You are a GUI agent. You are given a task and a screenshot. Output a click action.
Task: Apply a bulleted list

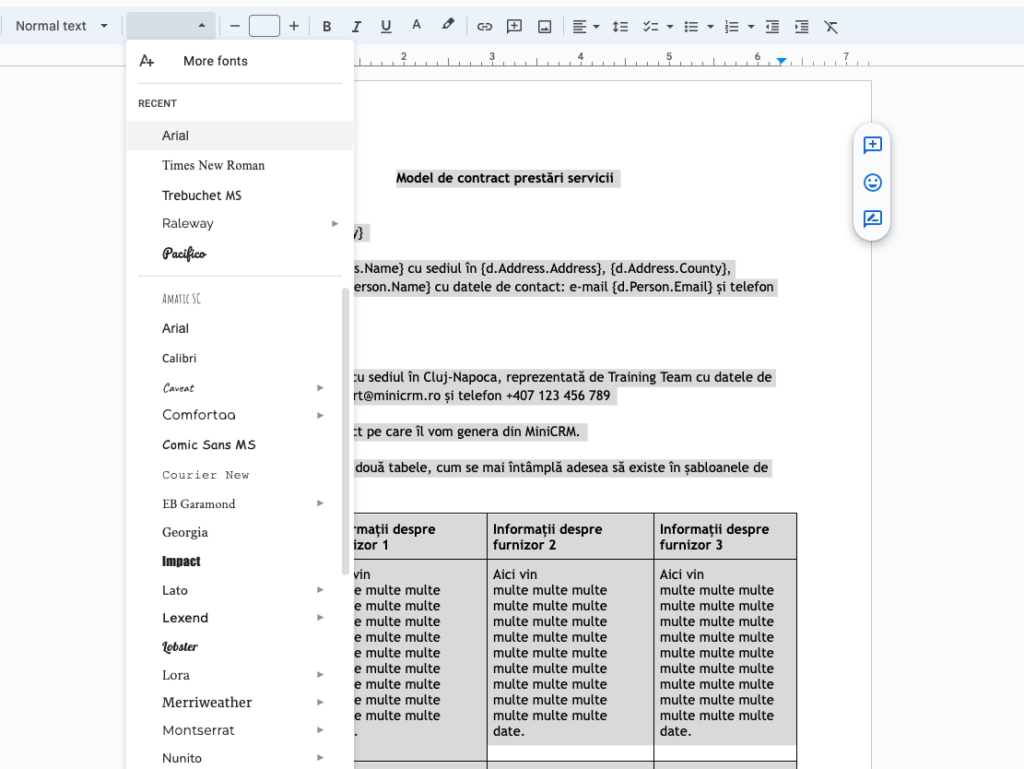click(691, 27)
